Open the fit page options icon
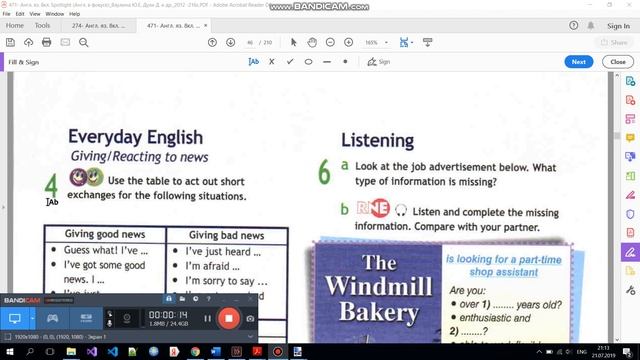 pyautogui.click(x=405, y=42)
